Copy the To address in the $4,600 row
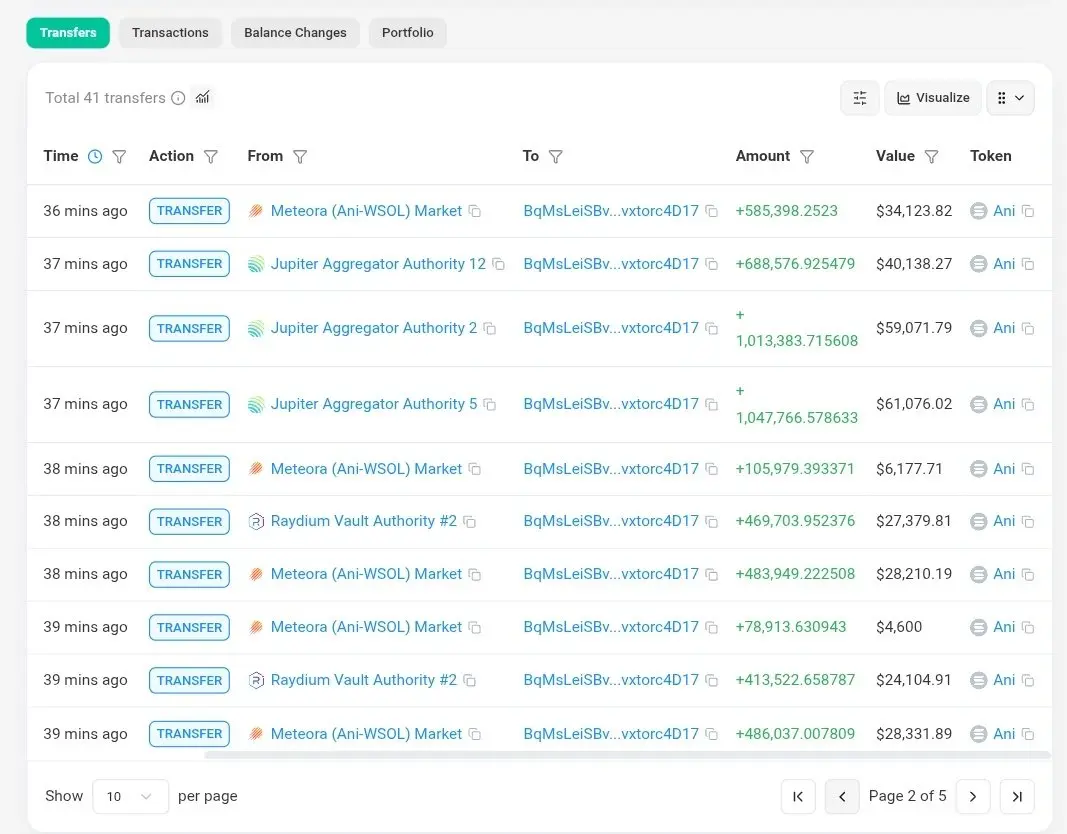 pyautogui.click(x=712, y=627)
